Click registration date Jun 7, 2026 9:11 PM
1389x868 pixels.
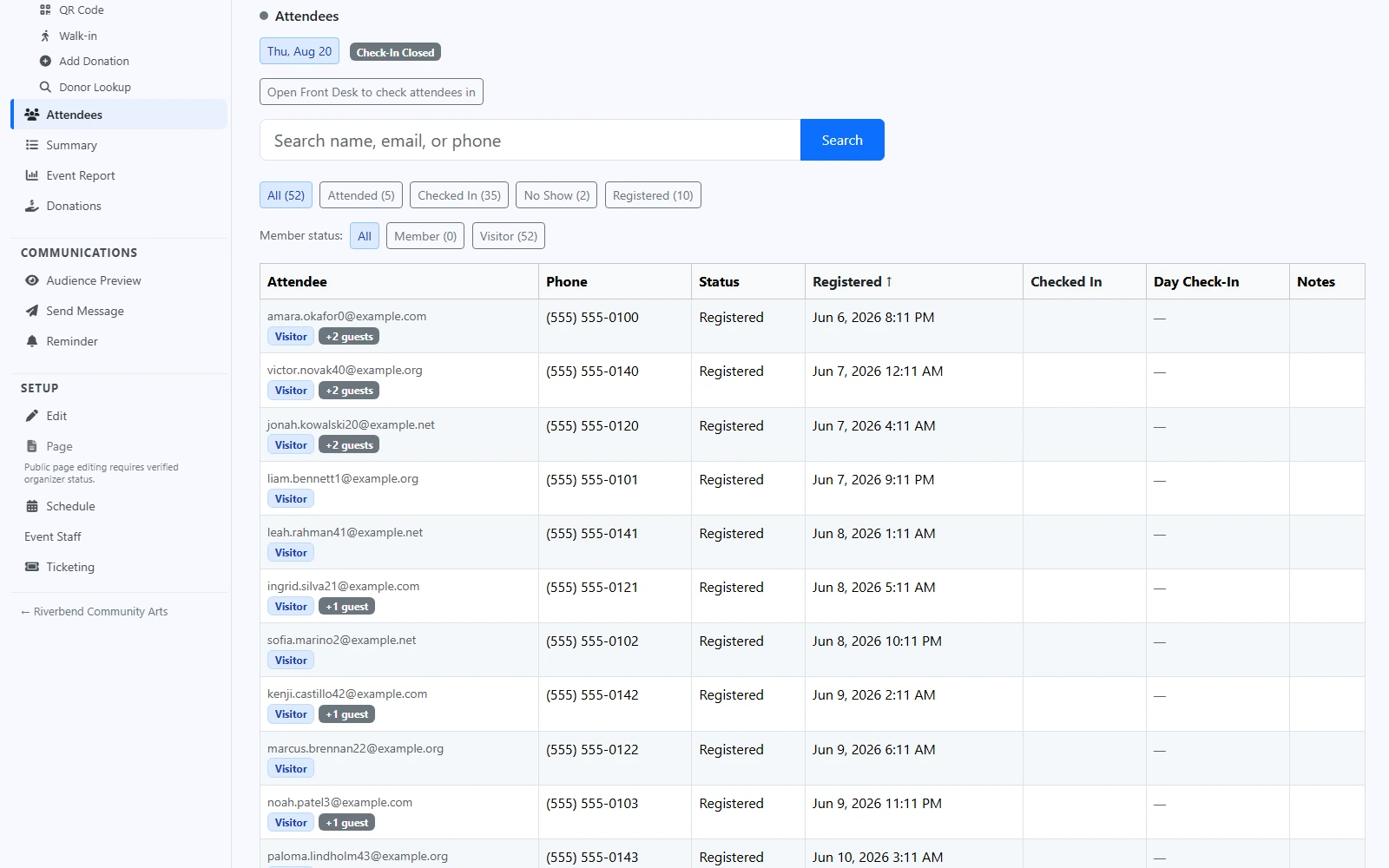(873, 480)
